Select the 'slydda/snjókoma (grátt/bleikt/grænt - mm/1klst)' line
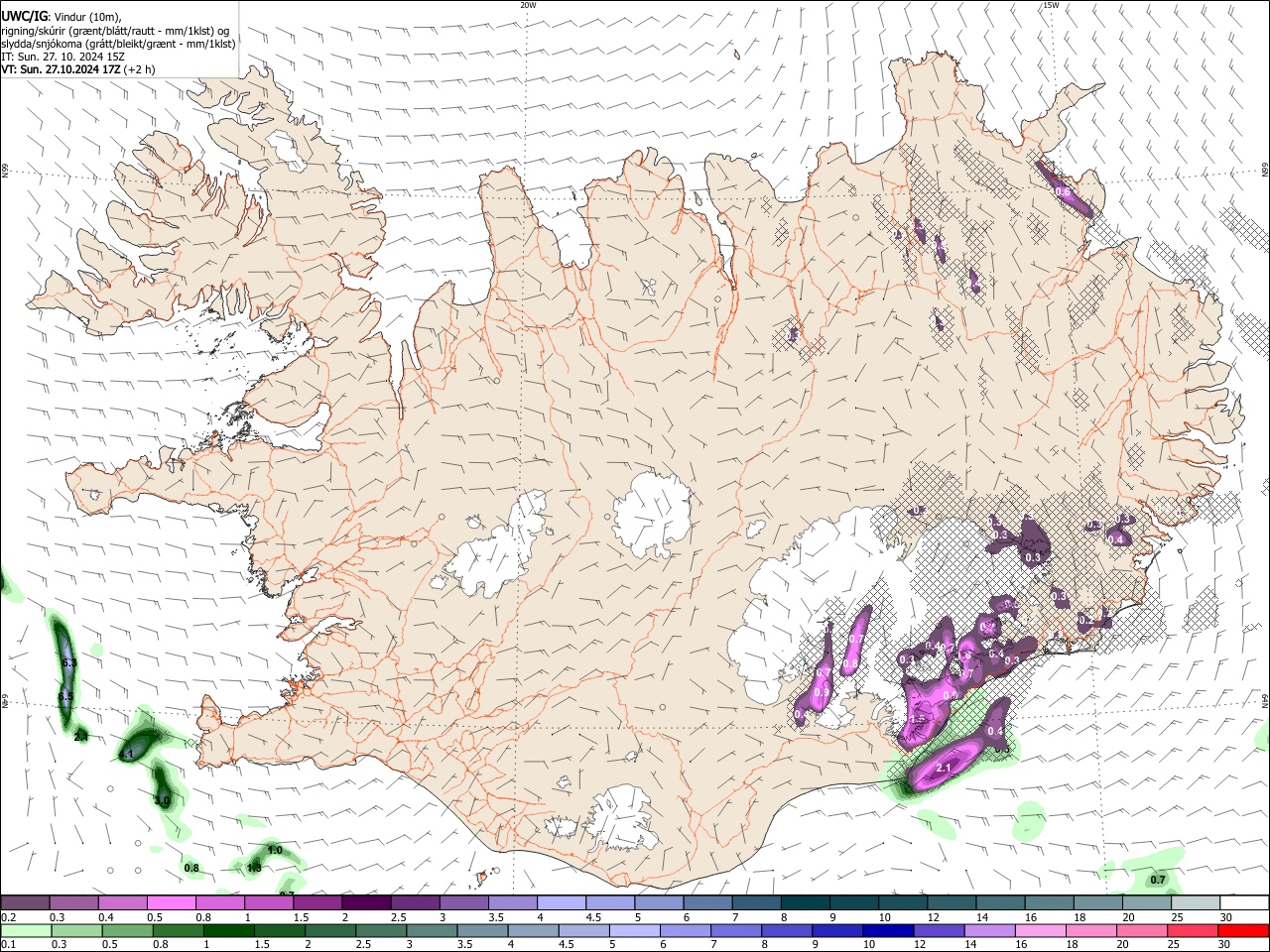The width and height of the screenshot is (1270, 952). click(118, 44)
